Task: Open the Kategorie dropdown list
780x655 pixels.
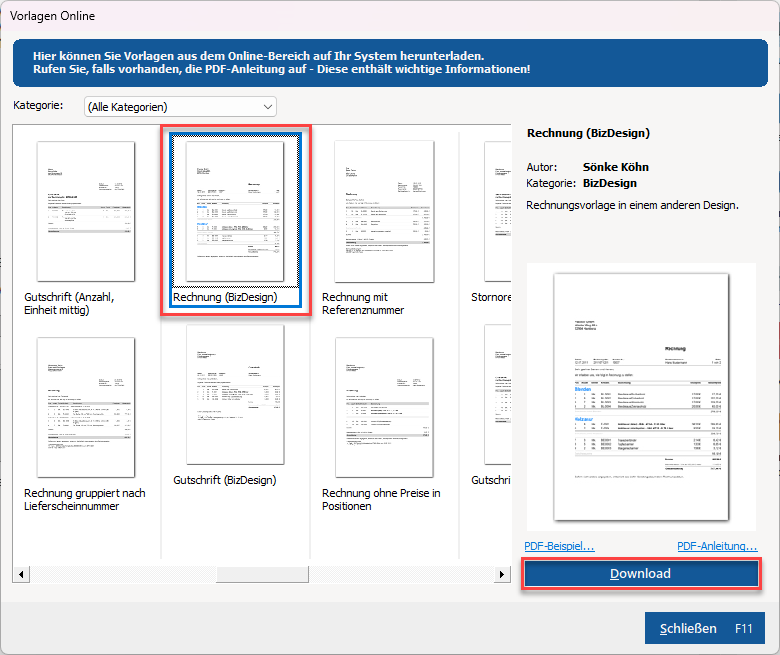Action: (180, 107)
